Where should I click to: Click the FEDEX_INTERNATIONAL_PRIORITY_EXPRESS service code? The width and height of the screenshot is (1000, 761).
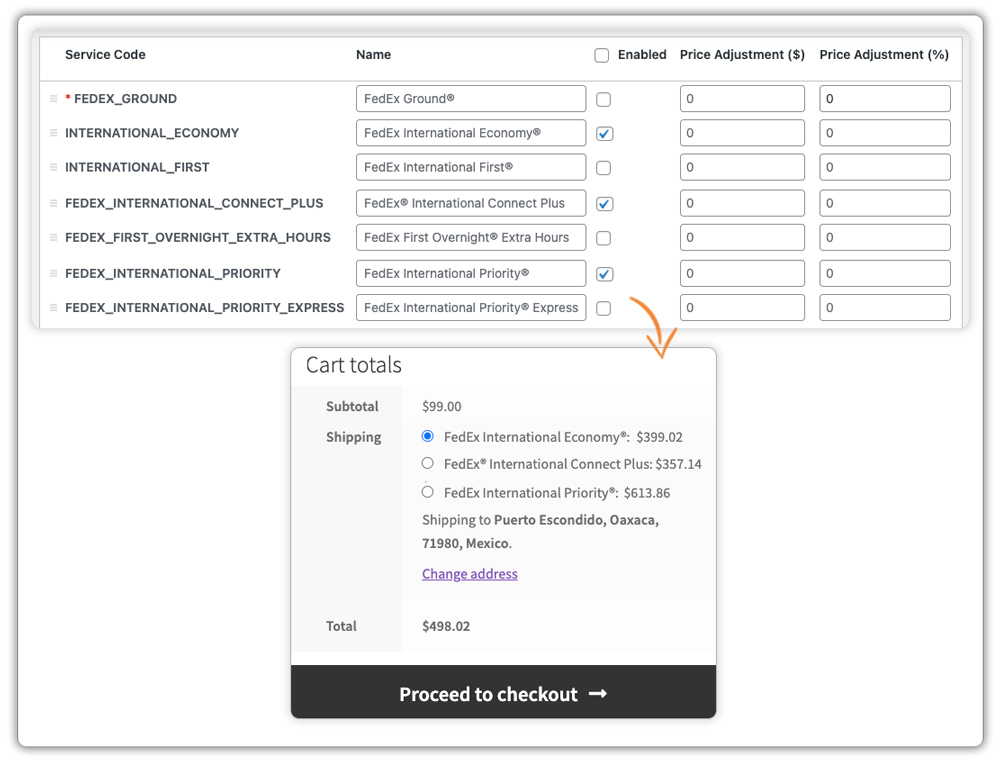click(205, 307)
